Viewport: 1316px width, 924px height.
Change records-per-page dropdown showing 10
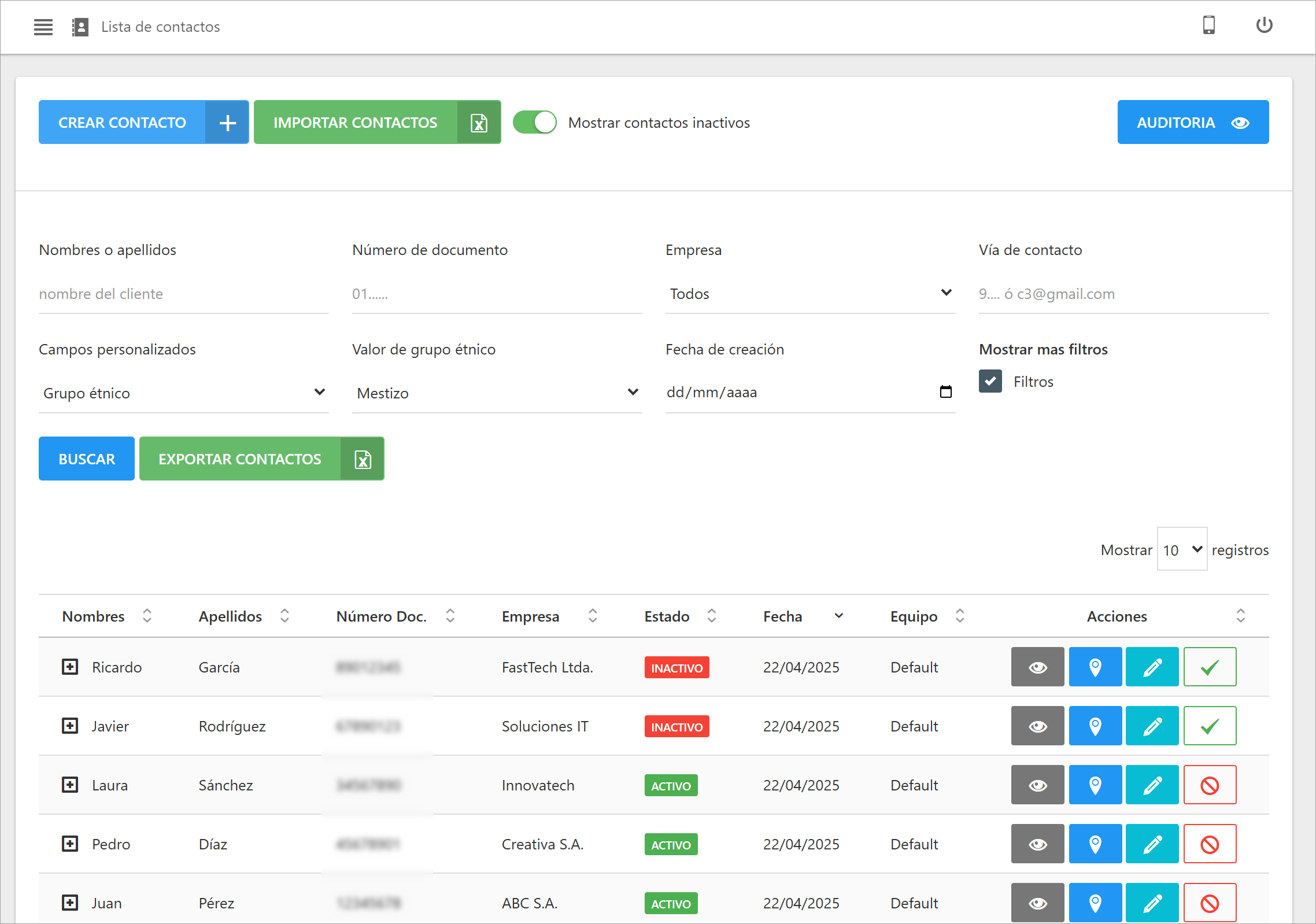pyautogui.click(x=1182, y=549)
